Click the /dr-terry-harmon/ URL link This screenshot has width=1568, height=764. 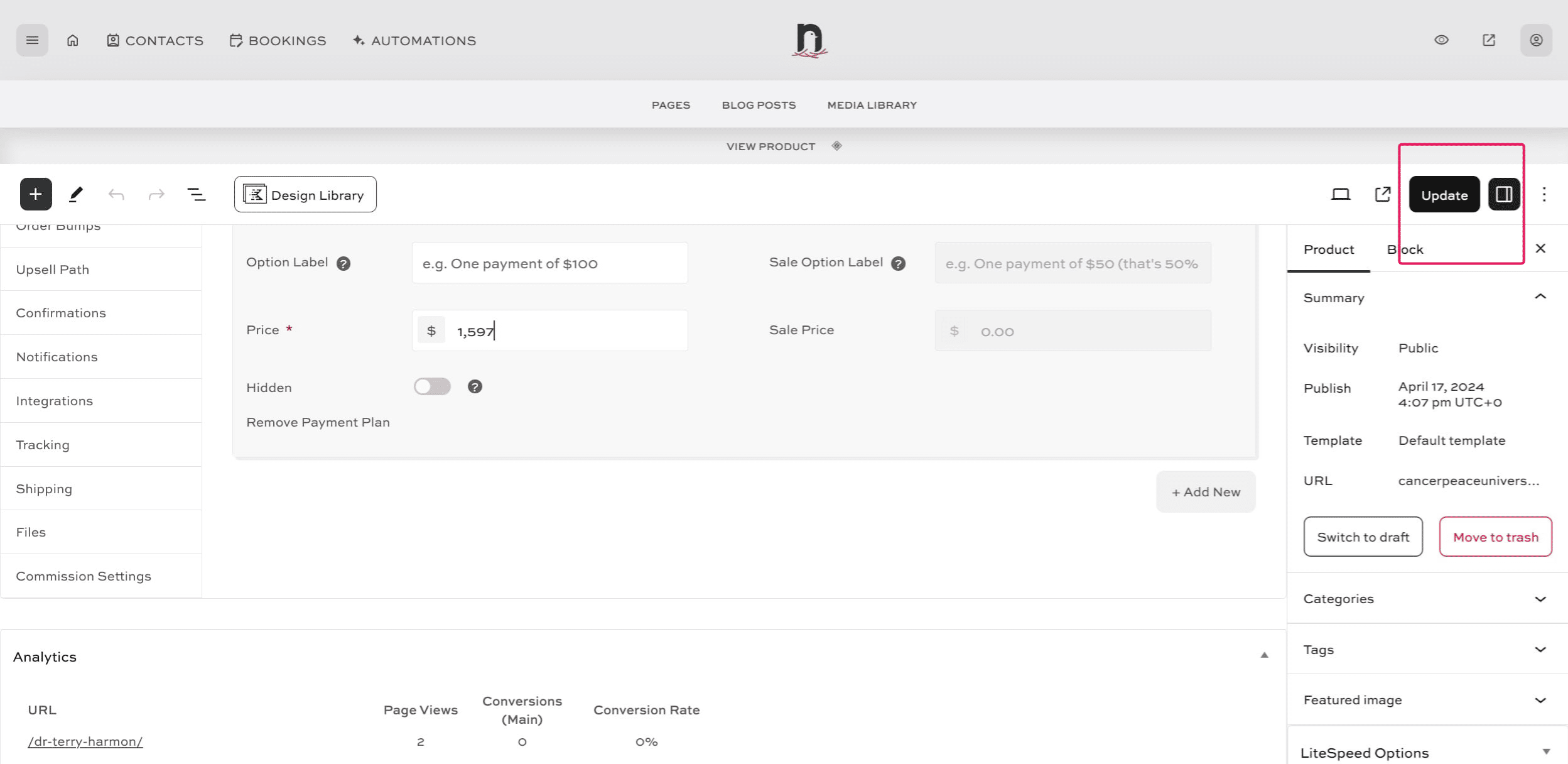tap(85, 741)
